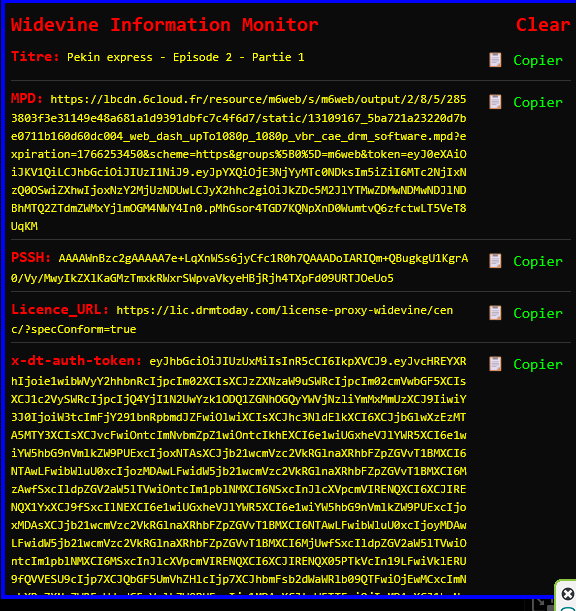This screenshot has height=611, width=586.
Task: Click clipboard icon next to Titre
Action: (495, 60)
